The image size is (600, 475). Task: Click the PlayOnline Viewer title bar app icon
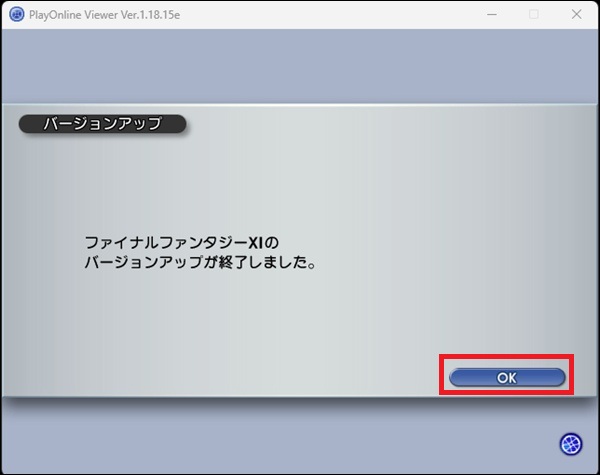[x=17, y=14]
